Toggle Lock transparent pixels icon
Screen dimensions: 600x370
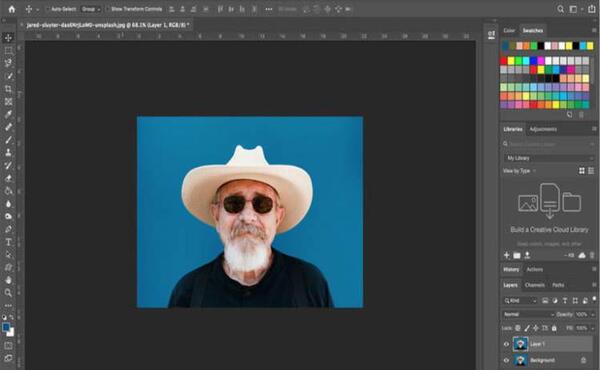pos(518,328)
